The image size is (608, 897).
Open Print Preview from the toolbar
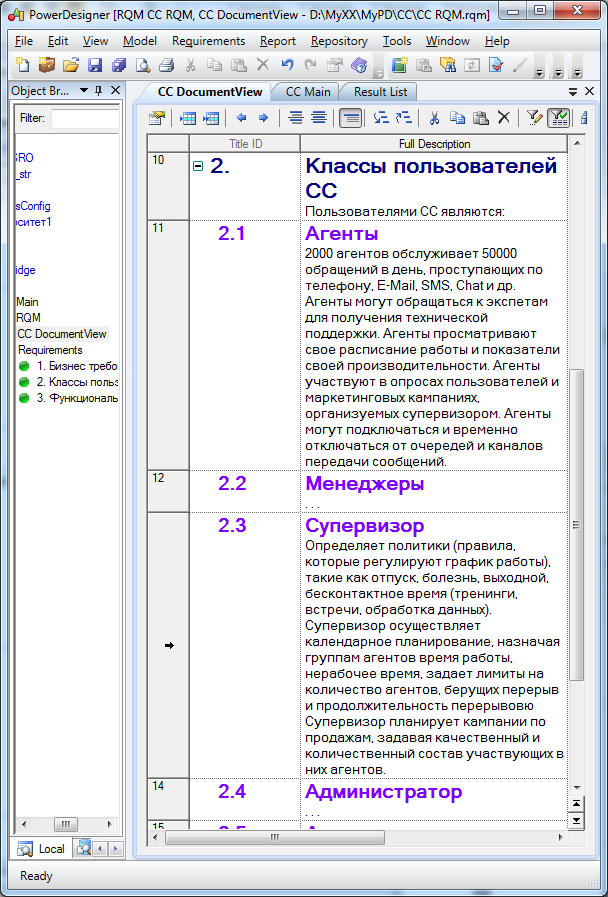click(142, 65)
